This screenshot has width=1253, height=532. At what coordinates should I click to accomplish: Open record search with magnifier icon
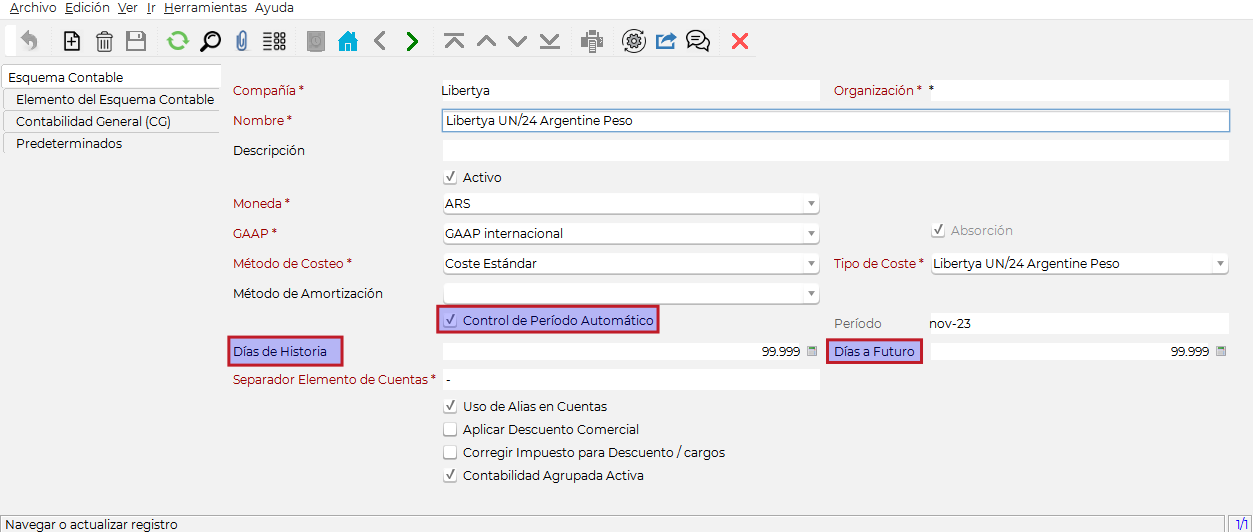210,41
